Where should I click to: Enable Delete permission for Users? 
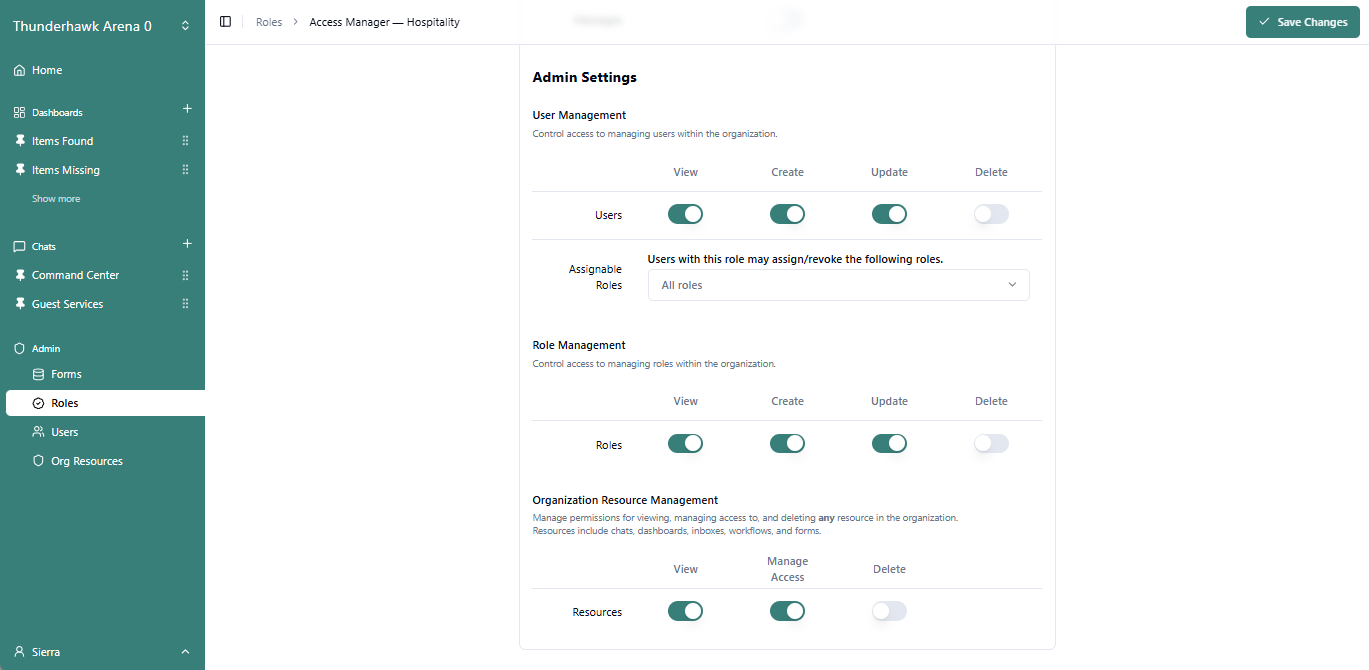(x=991, y=214)
